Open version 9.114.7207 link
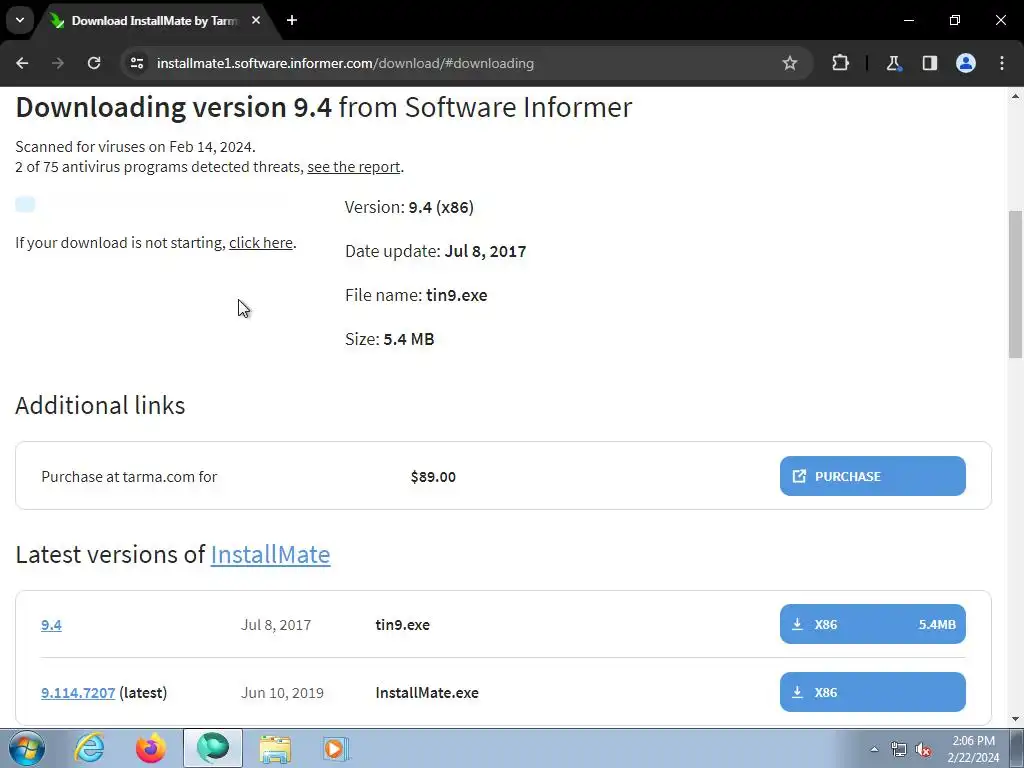The image size is (1024, 768). [78, 693]
